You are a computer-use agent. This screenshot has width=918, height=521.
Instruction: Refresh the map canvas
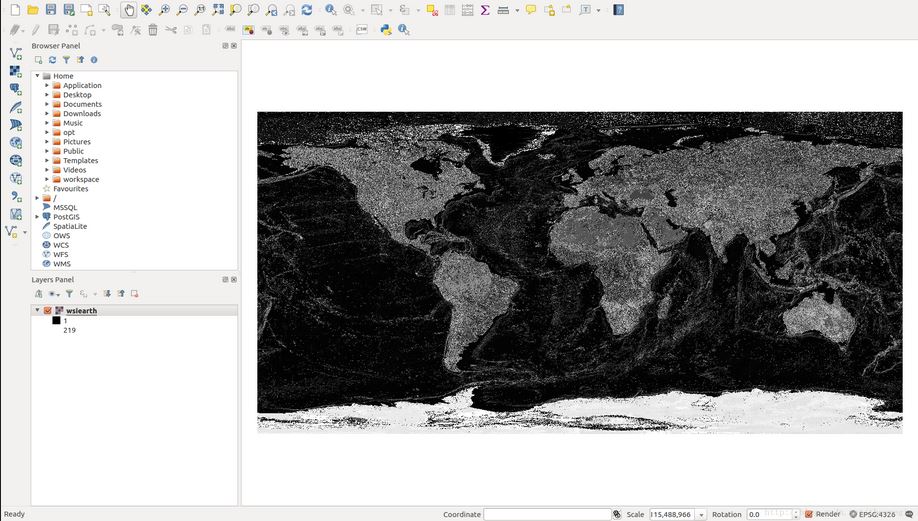[307, 10]
